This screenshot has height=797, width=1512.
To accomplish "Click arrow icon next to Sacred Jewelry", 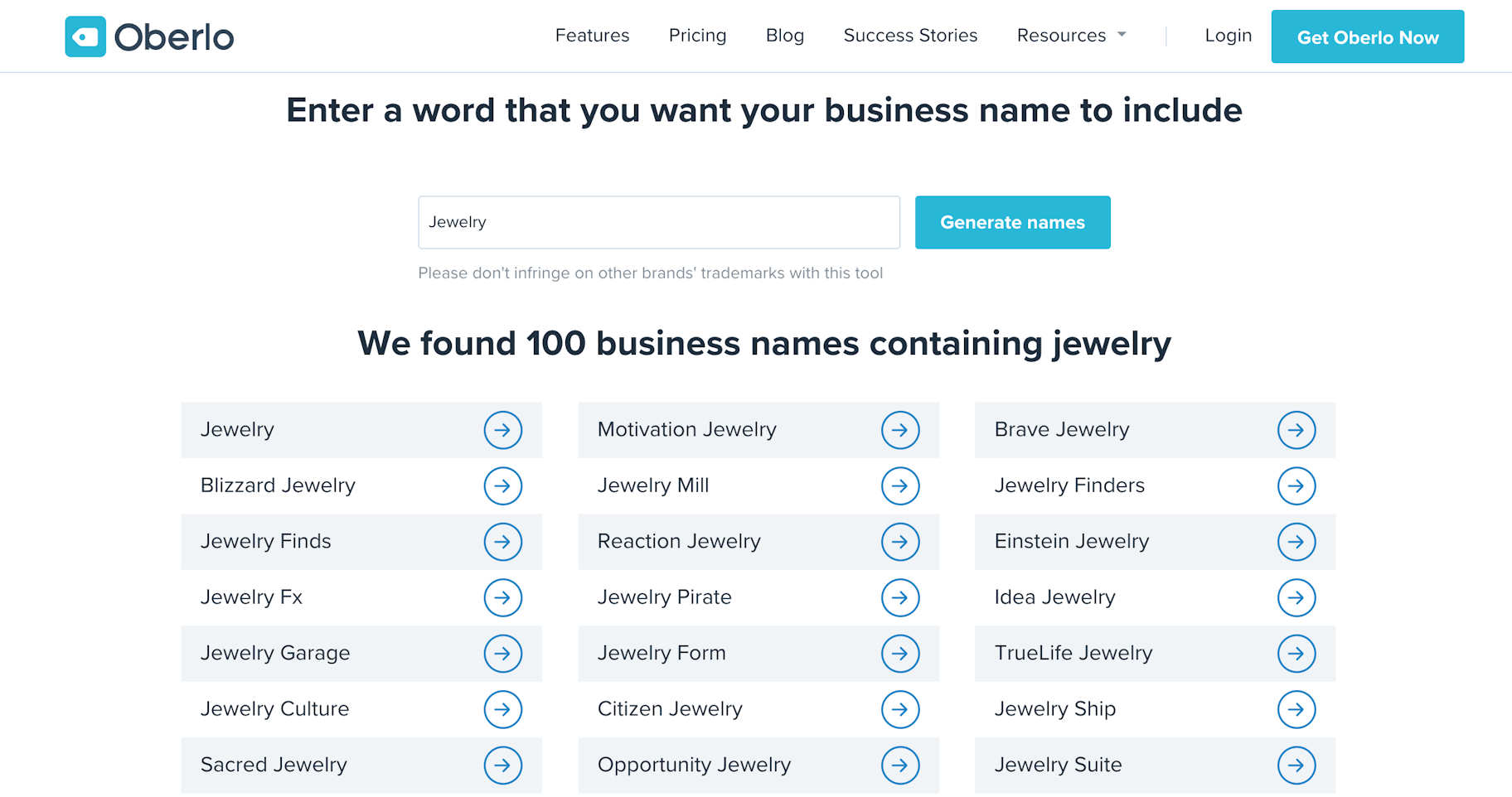I will coord(502,766).
